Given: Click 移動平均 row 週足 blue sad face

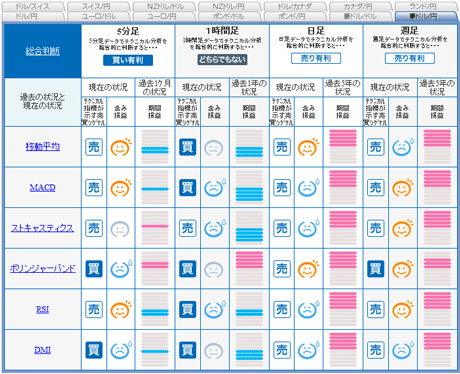Looking at the screenshot, I should pyautogui.click(x=402, y=147).
